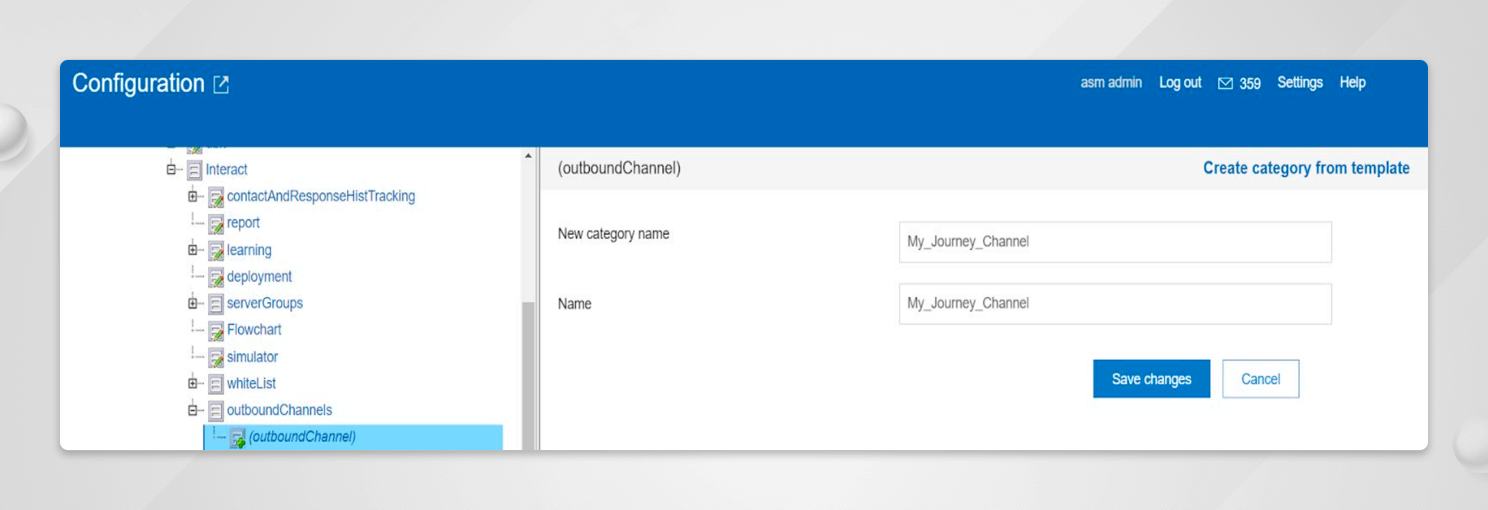Focus the Name input field
This screenshot has width=1488, height=510.
1115,304
